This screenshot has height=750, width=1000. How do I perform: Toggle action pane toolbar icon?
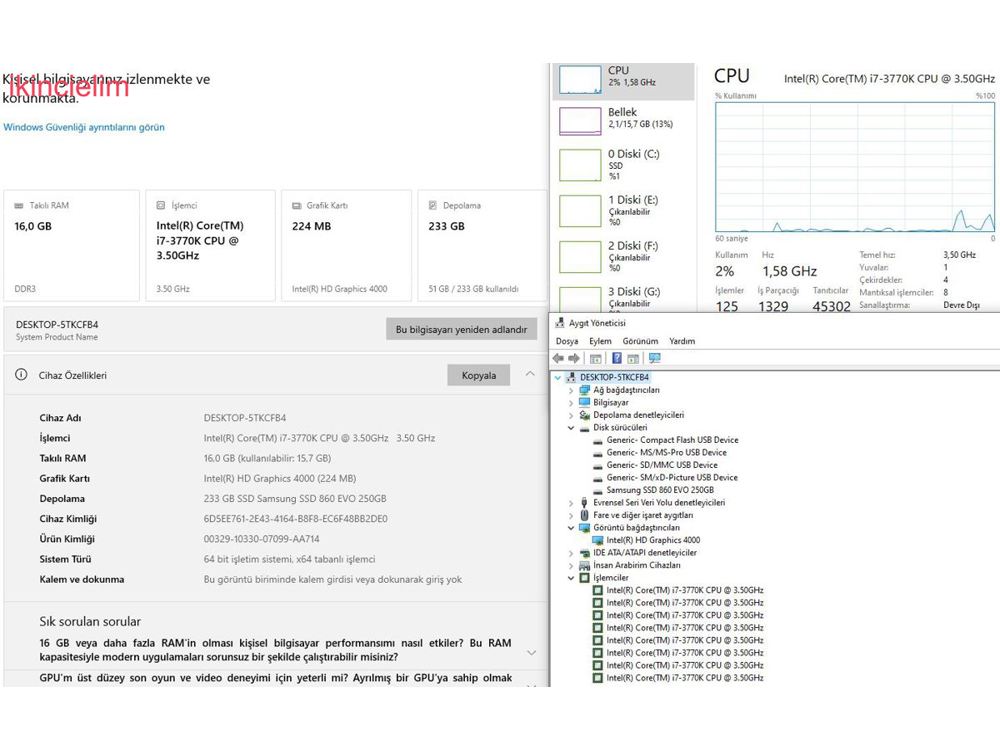coord(633,358)
